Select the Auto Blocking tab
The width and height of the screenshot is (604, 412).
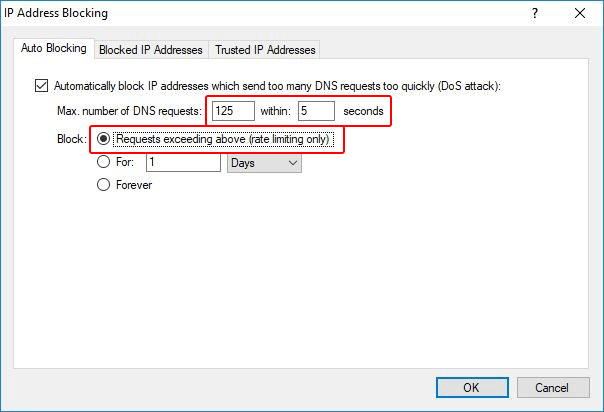pos(54,48)
